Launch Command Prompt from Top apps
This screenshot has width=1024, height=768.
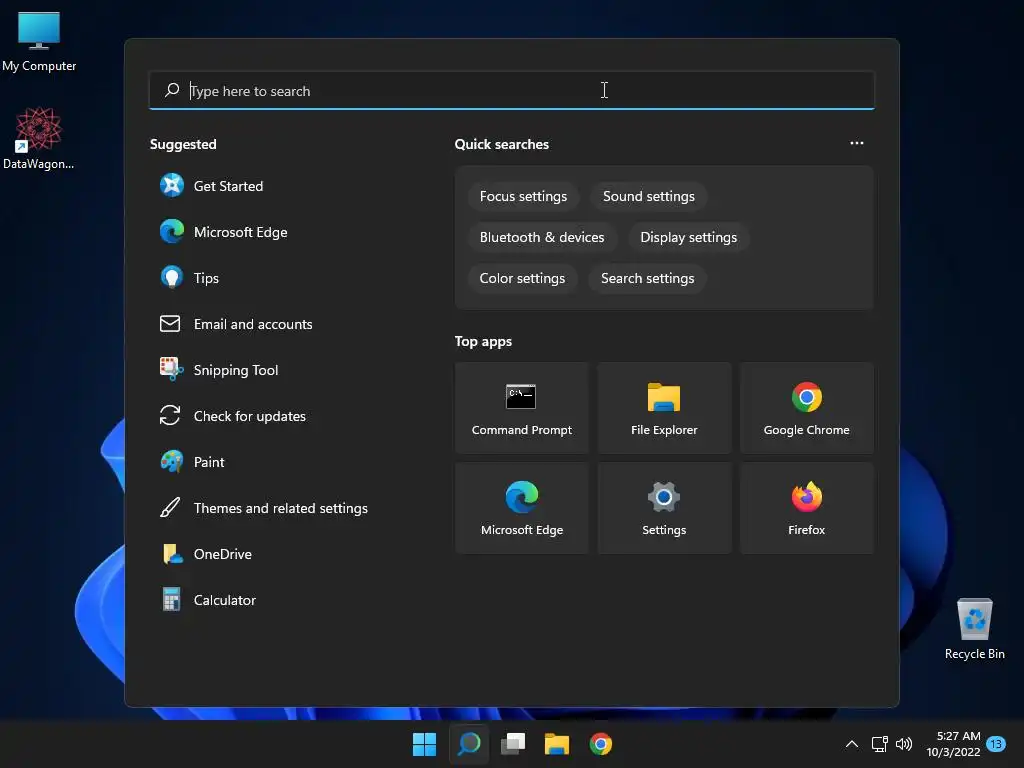[522, 408]
